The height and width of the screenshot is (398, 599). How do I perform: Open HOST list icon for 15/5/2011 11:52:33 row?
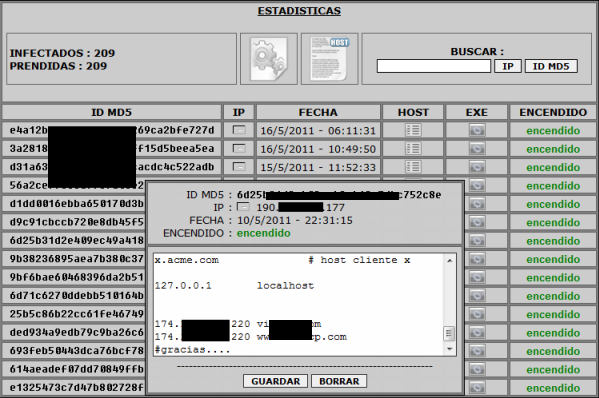tap(413, 167)
